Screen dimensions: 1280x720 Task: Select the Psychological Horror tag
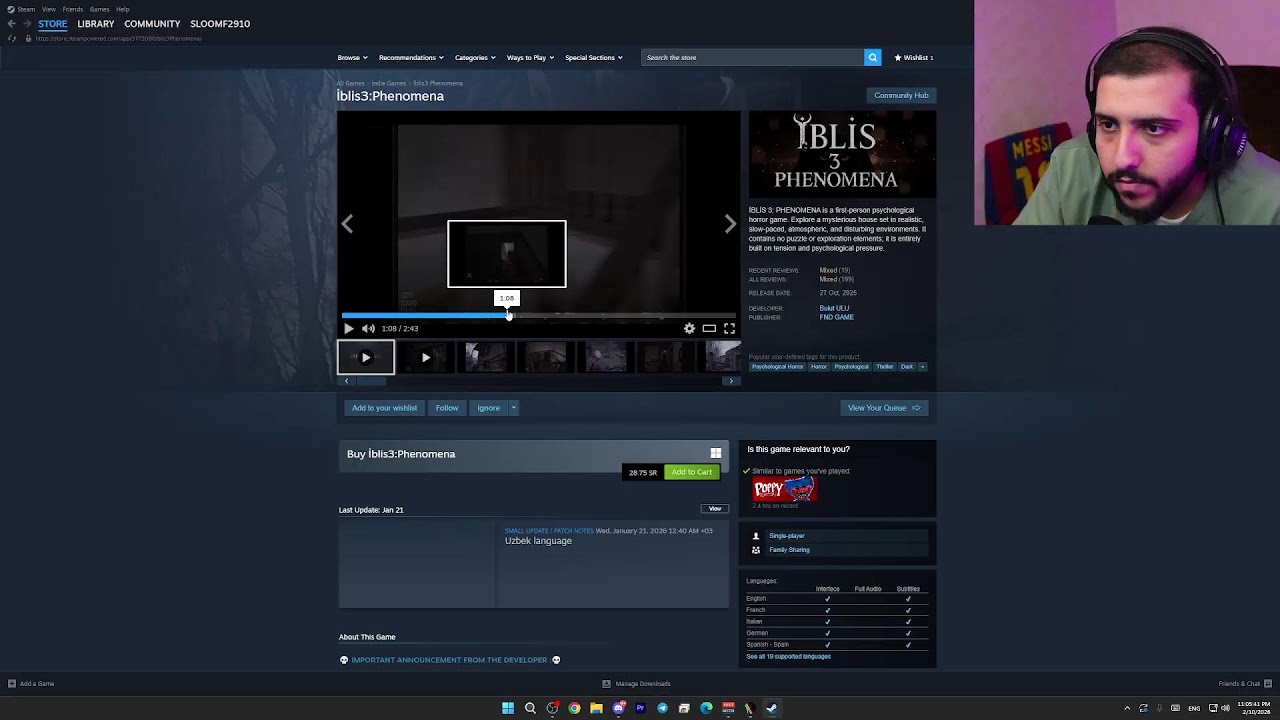pyautogui.click(x=777, y=367)
